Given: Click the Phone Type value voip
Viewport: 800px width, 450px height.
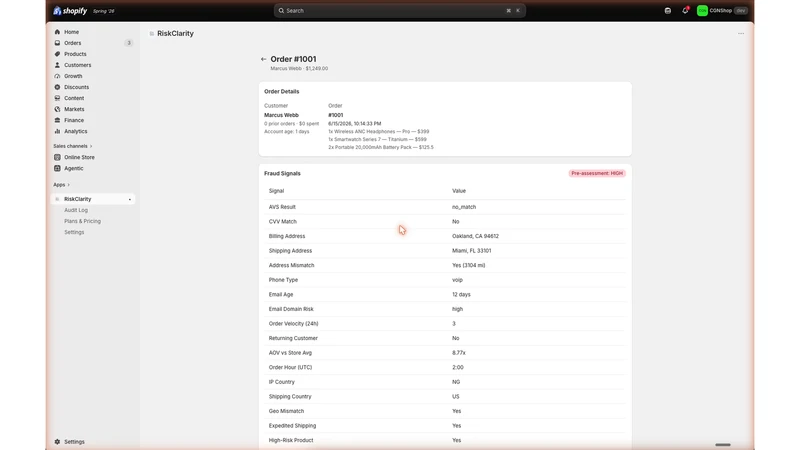Looking at the screenshot, I should [x=457, y=280].
